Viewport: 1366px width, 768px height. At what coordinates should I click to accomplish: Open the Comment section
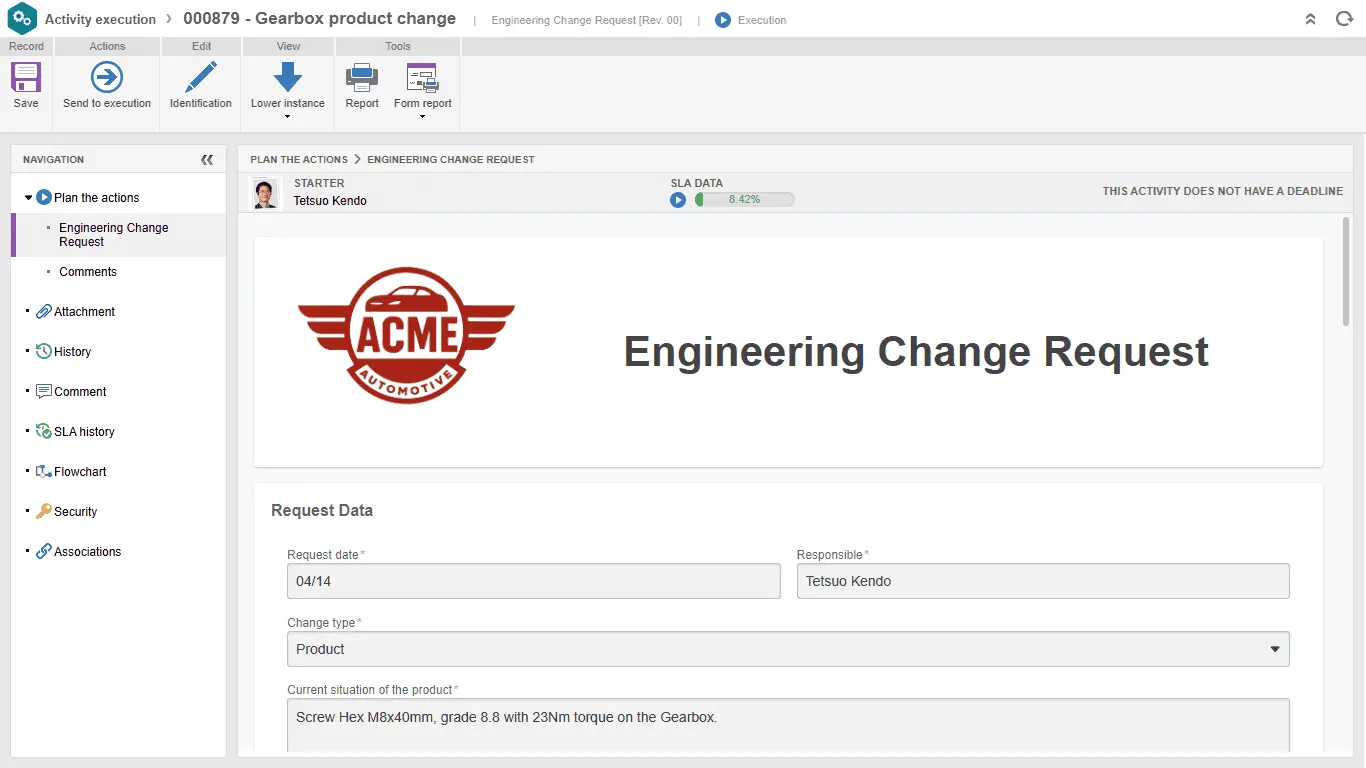pos(80,392)
